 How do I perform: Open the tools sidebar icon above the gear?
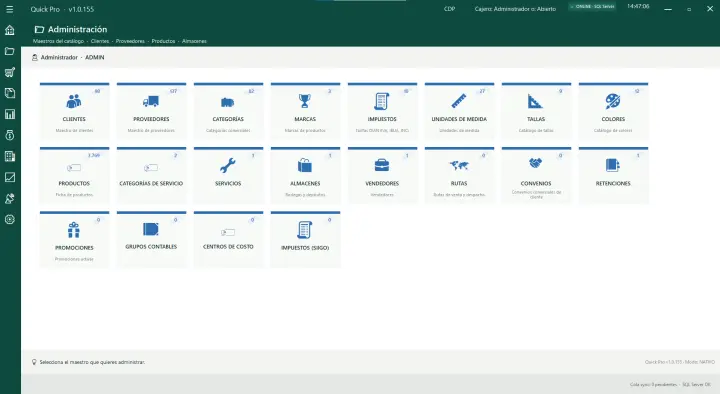(10, 198)
